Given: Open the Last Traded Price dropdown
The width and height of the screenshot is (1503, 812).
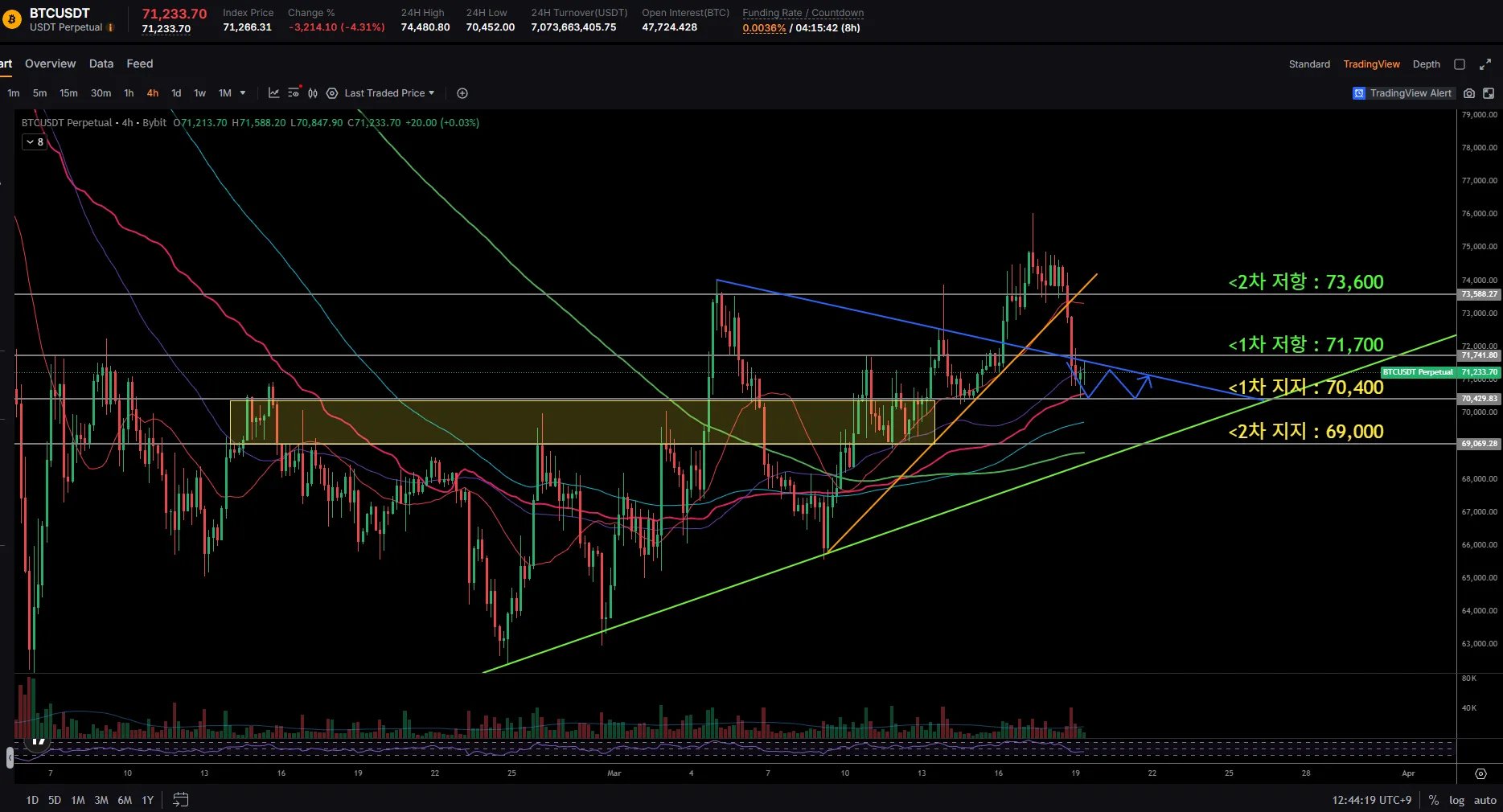Looking at the screenshot, I should (x=389, y=93).
